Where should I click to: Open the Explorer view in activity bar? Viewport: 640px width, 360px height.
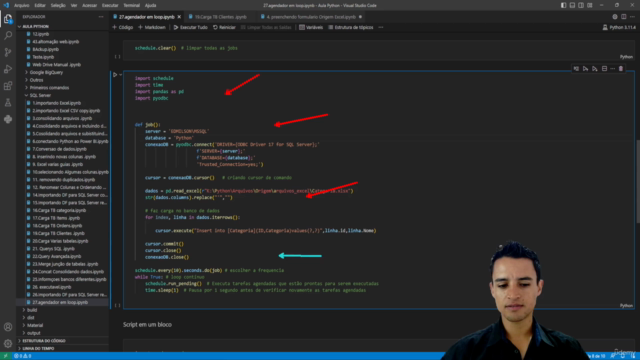[x=8, y=19]
